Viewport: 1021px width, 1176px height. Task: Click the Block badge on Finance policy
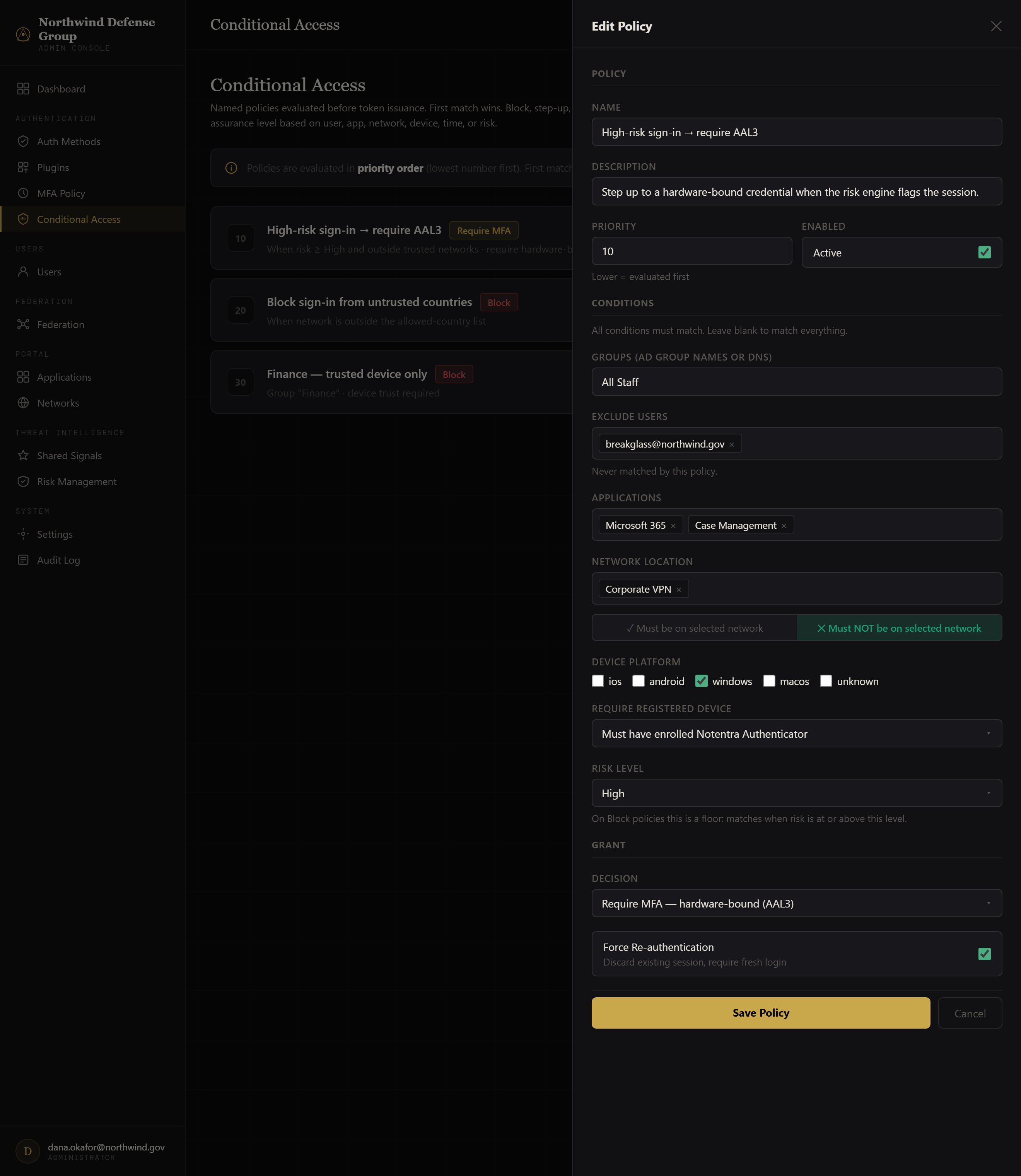click(454, 374)
